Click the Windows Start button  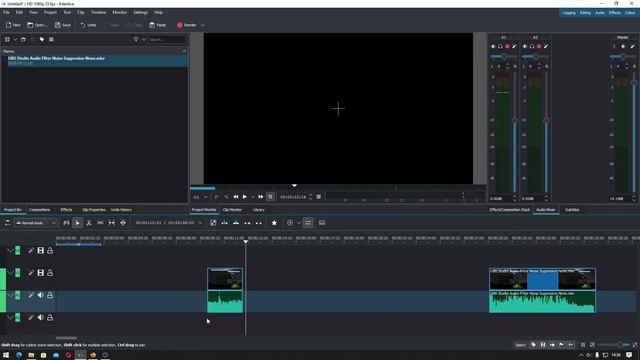6,355
